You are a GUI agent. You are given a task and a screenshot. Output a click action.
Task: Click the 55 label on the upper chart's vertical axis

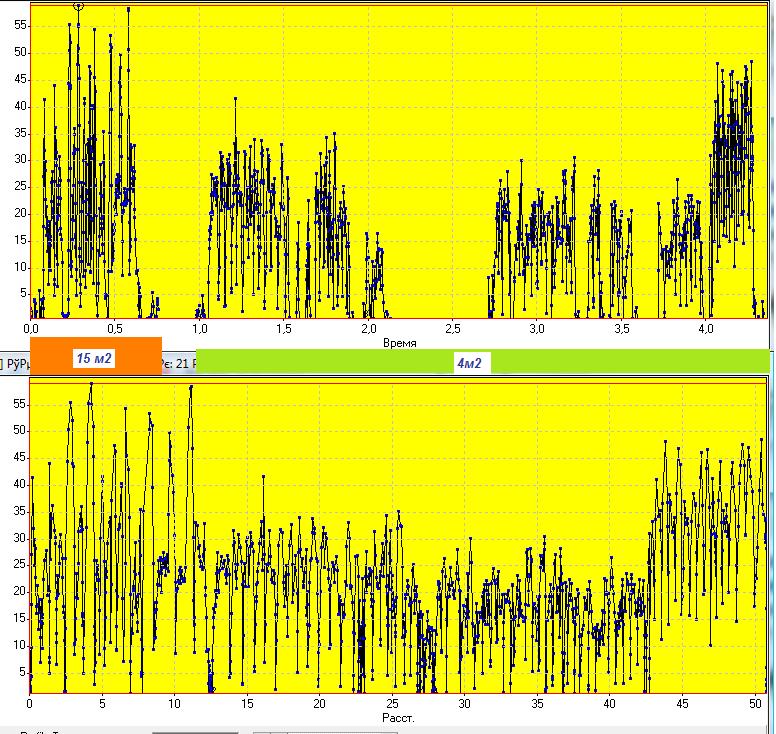tap(20, 25)
